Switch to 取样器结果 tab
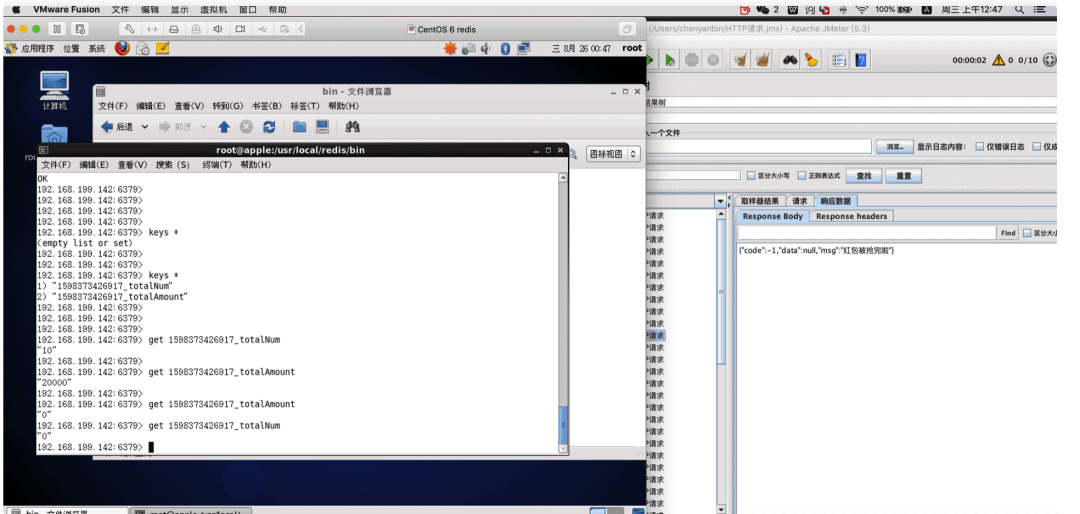This screenshot has width=1080, height=514. (760, 201)
